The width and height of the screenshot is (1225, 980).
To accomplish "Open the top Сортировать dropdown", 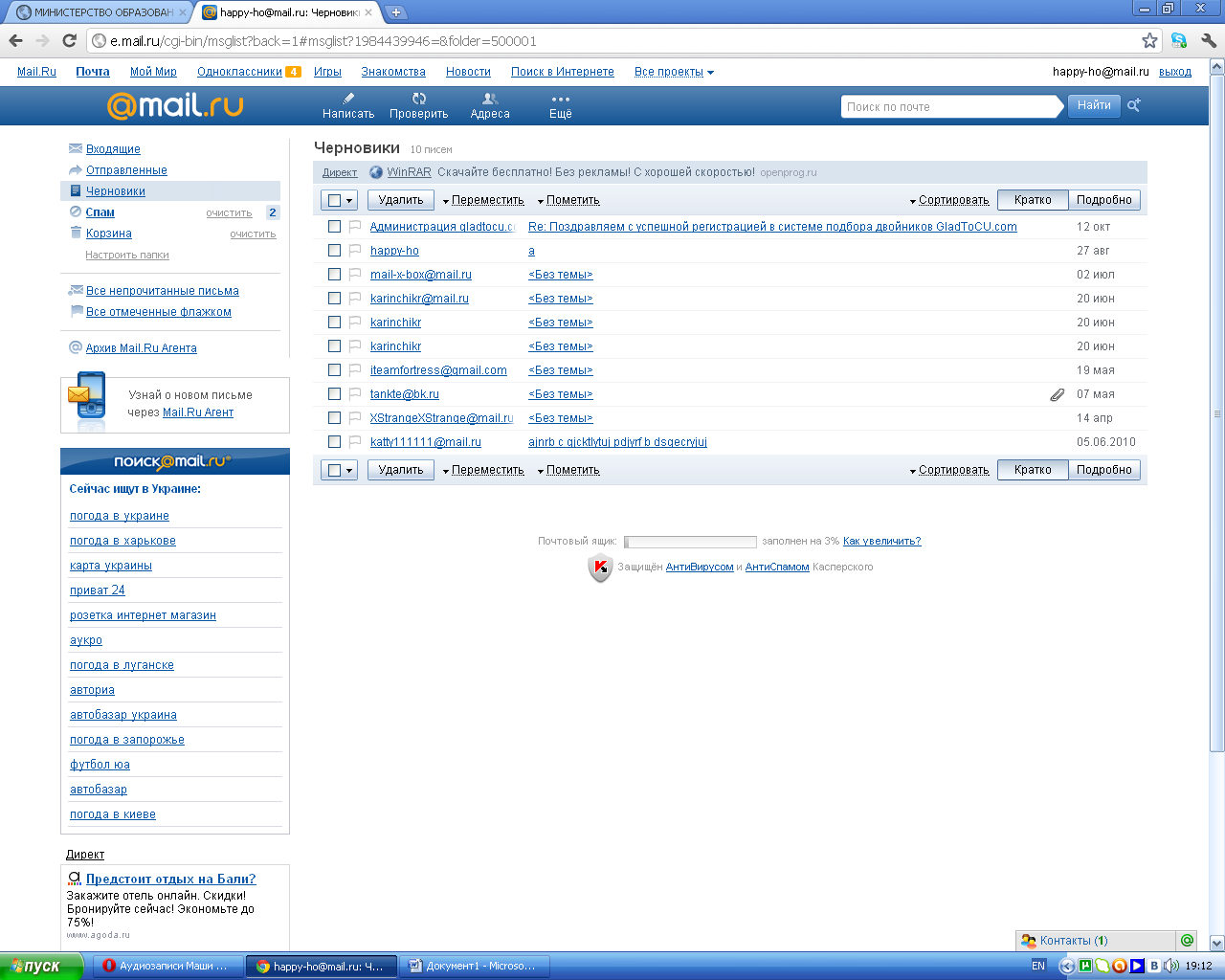I will click(949, 200).
